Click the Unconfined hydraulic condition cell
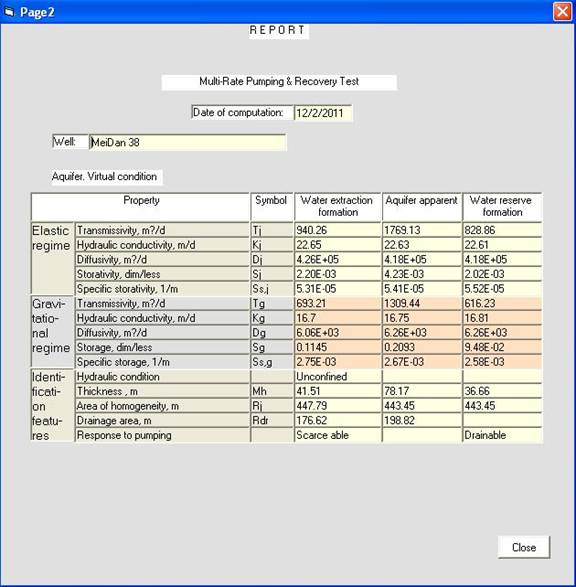Viewport: 576px width, 587px height. coord(338,377)
